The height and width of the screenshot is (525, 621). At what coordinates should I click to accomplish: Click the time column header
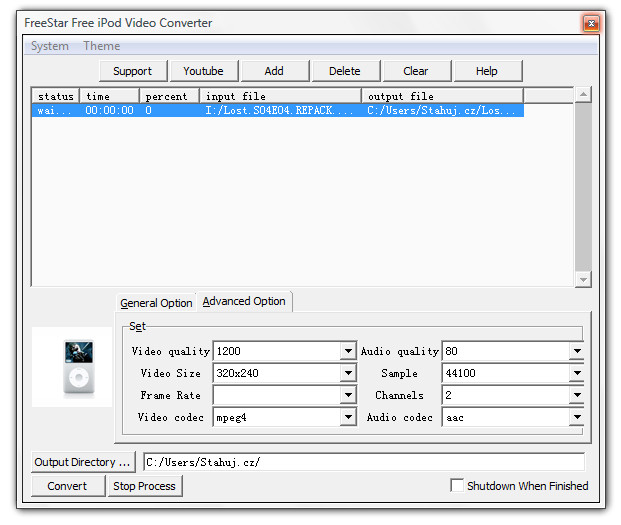pyautogui.click(x=110, y=96)
